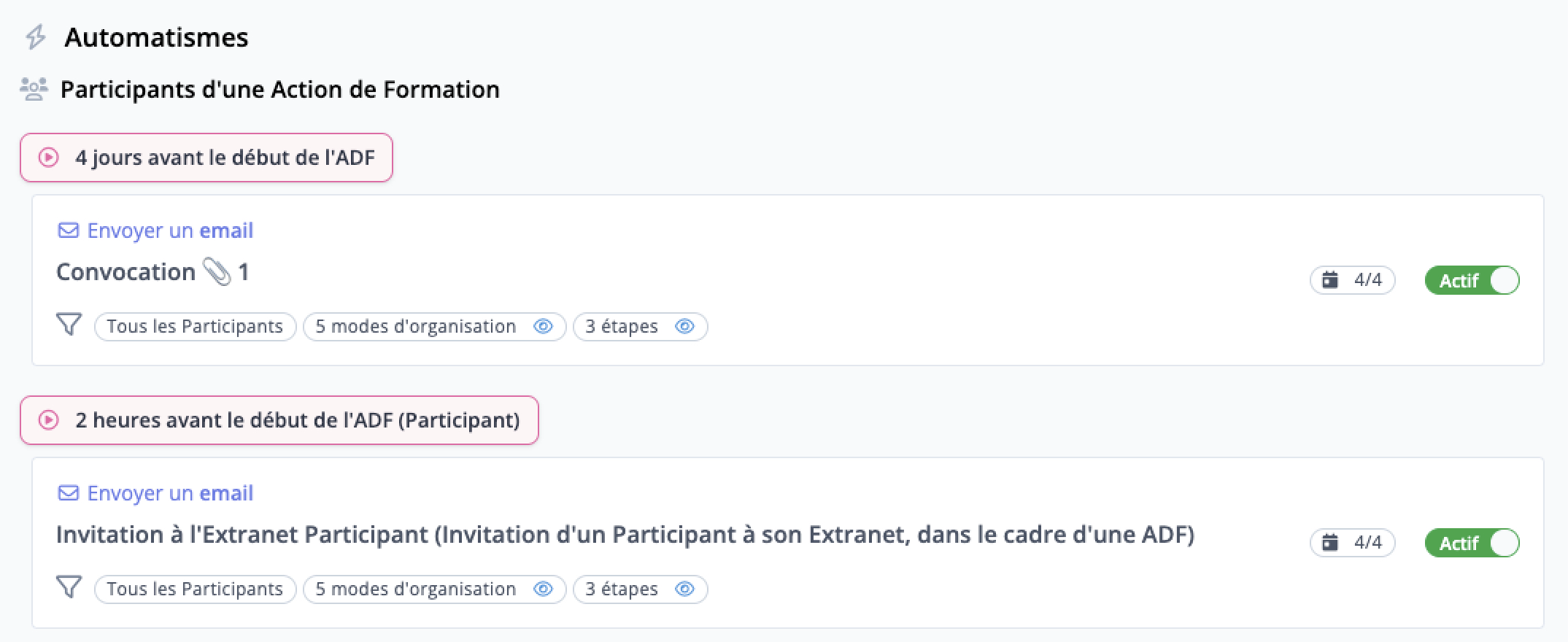Open the 2 heures avant le début trigger

(x=279, y=420)
